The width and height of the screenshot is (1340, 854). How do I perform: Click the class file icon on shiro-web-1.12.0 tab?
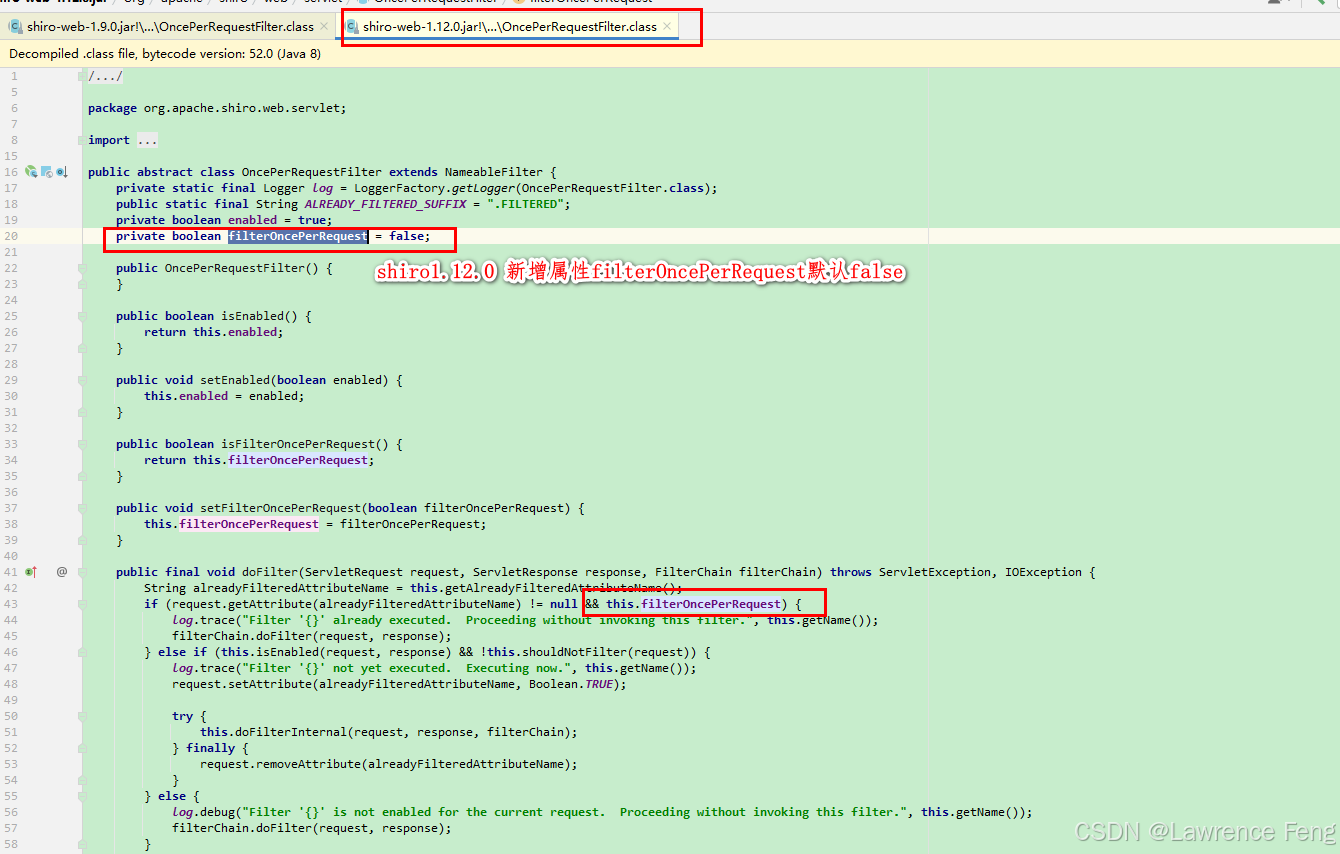click(x=352, y=27)
